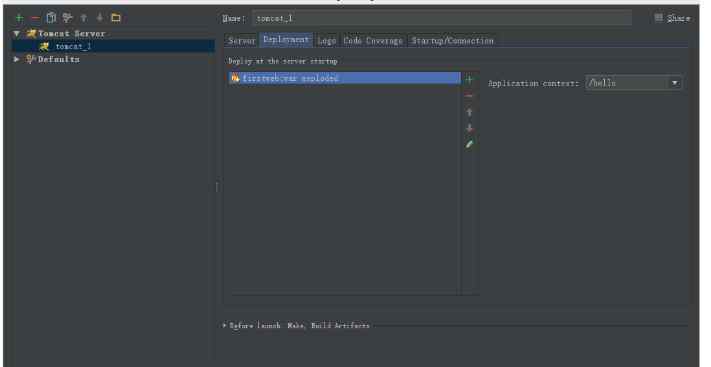Switch to the Code Coverage tab

373,40
